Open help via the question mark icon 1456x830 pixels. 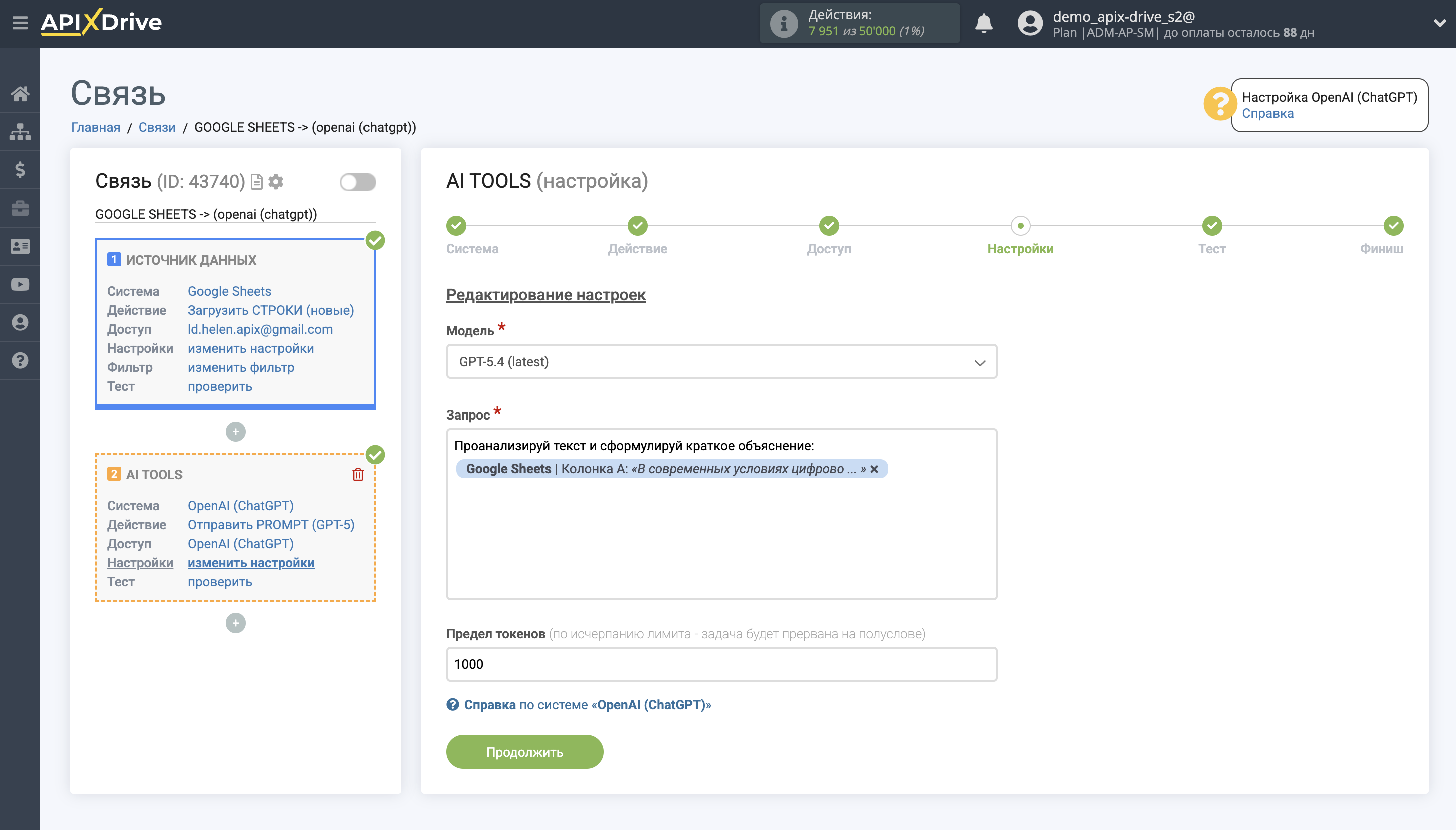pyautogui.click(x=21, y=360)
